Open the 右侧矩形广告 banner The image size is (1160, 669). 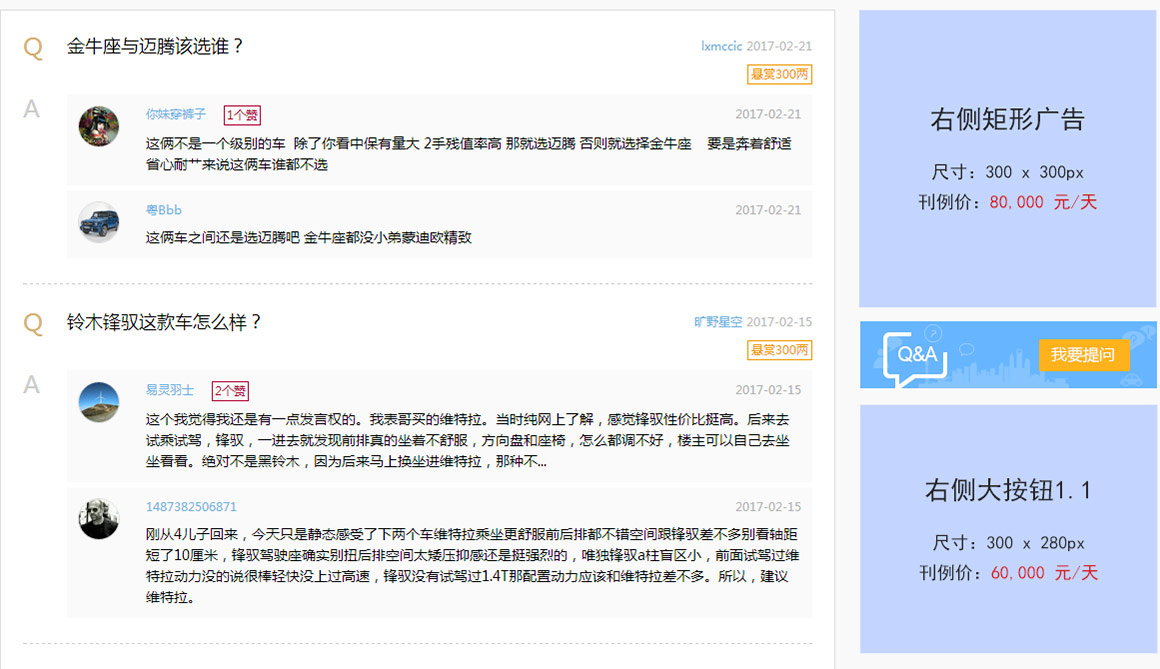(1008, 158)
